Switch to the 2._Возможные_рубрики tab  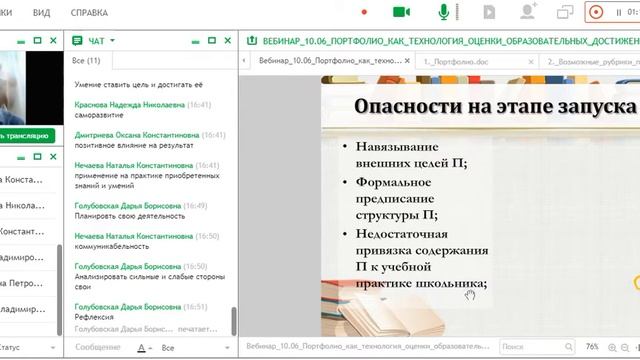coord(593,62)
